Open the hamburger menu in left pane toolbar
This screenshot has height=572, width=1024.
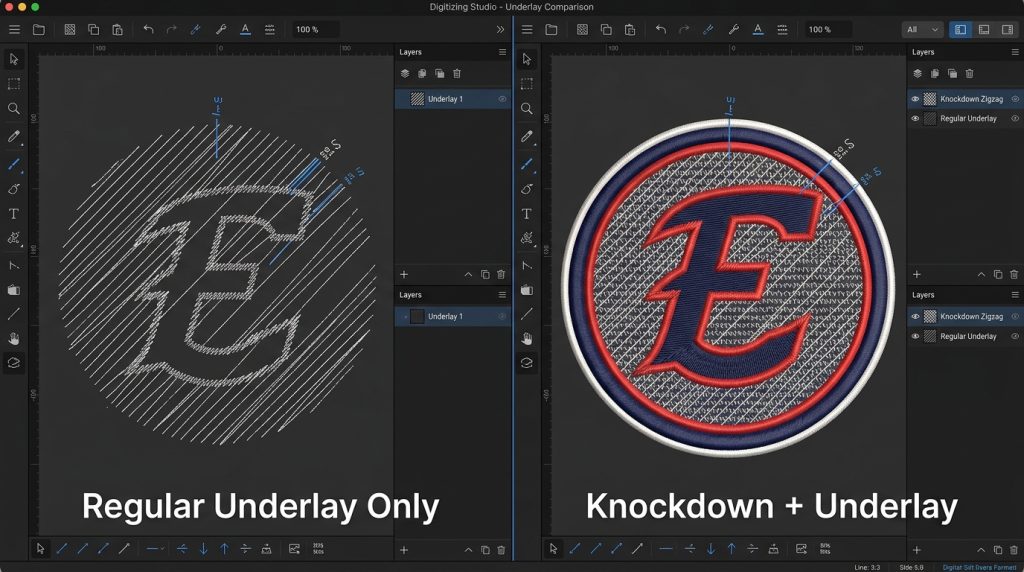14,29
